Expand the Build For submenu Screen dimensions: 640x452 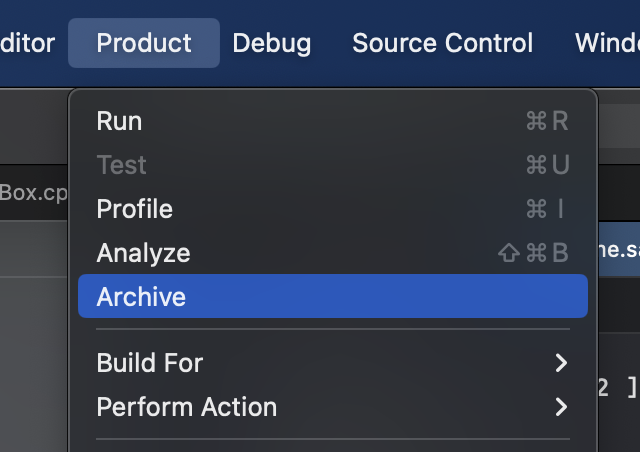(x=149, y=363)
